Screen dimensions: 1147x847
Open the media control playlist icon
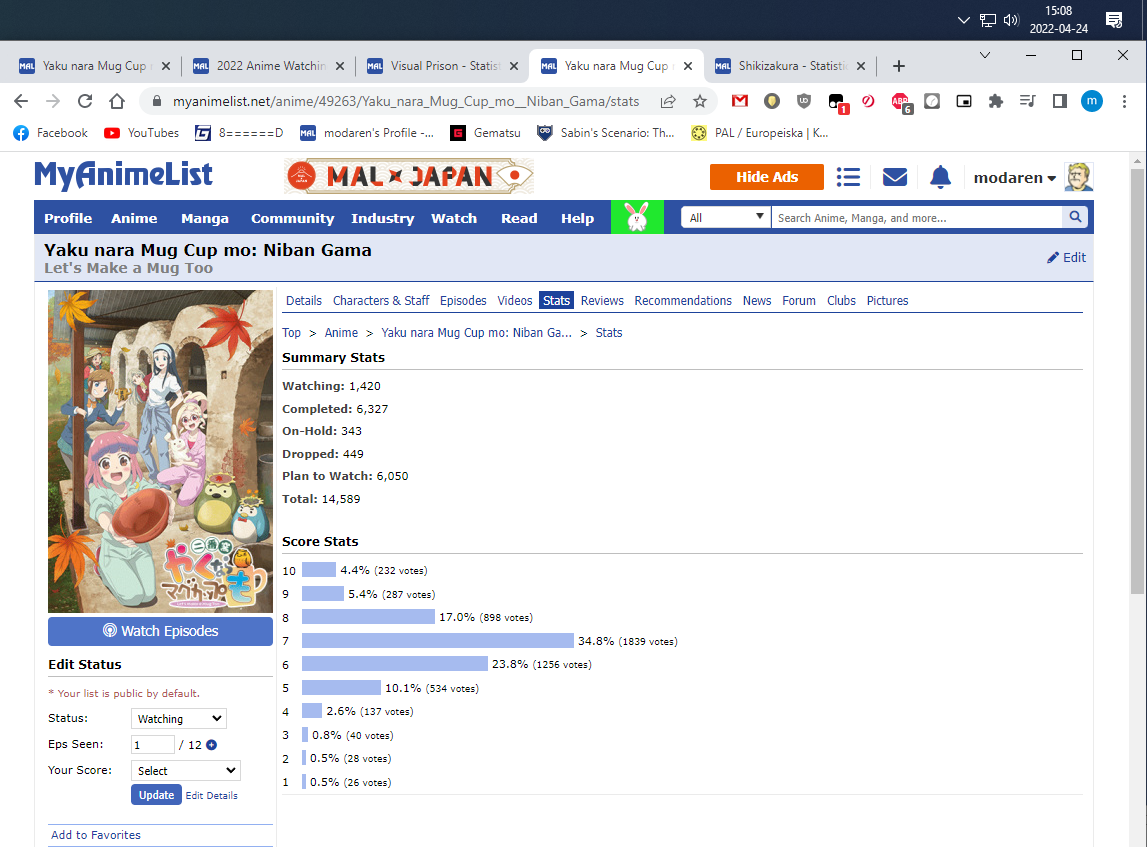pyautogui.click(x=1028, y=101)
